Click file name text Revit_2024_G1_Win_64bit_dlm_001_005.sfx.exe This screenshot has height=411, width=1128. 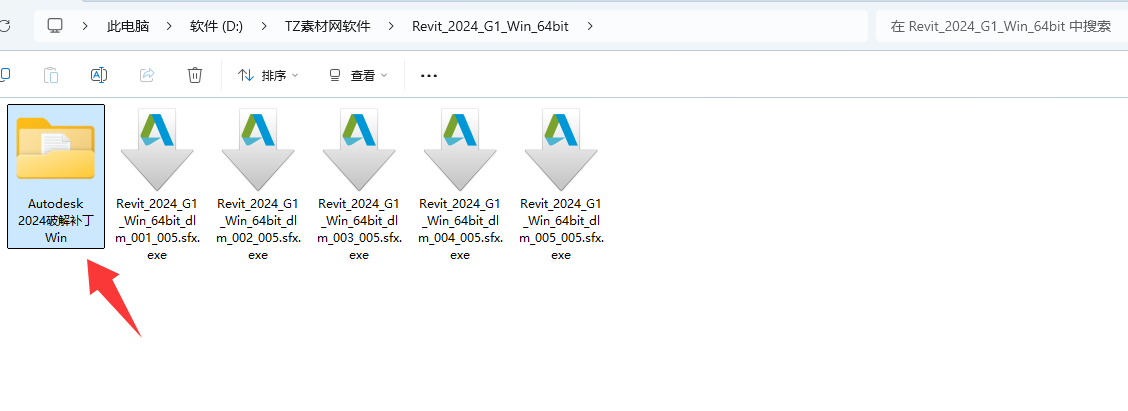click(157, 229)
